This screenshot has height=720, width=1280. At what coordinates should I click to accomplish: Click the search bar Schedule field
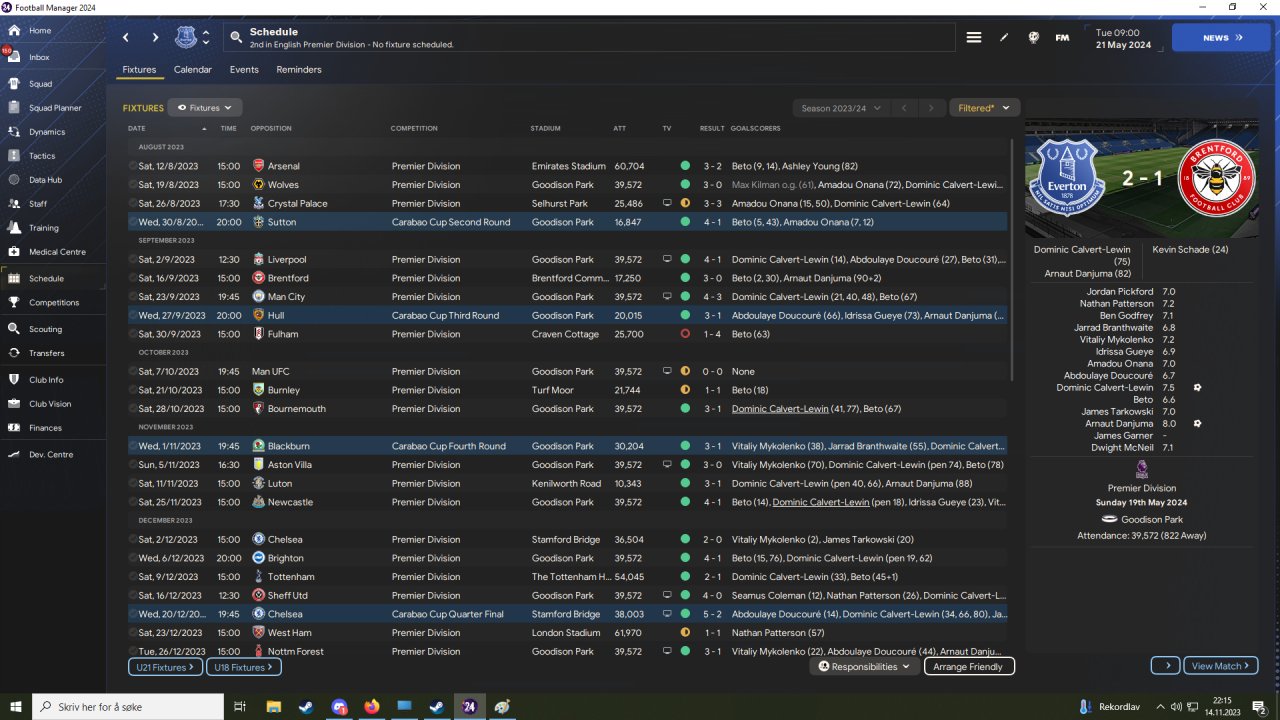coord(589,38)
